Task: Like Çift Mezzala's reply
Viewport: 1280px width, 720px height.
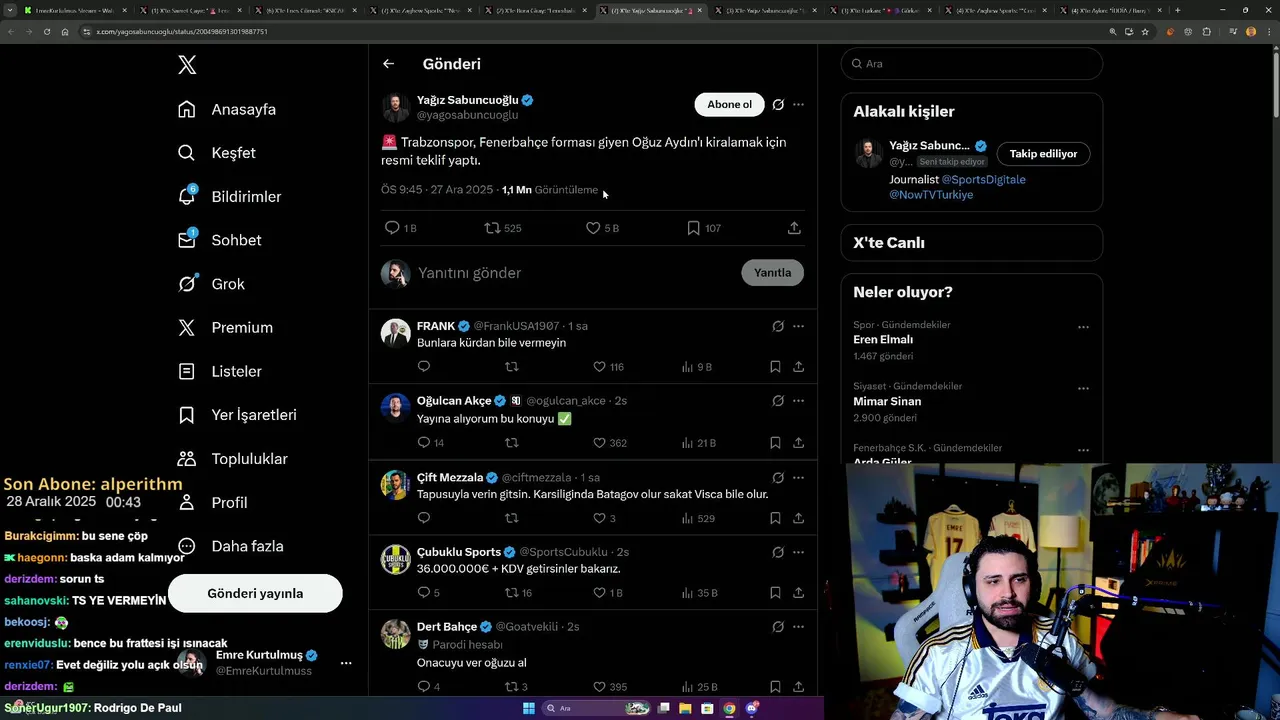Action: pyautogui.click(x=599, y=518)
